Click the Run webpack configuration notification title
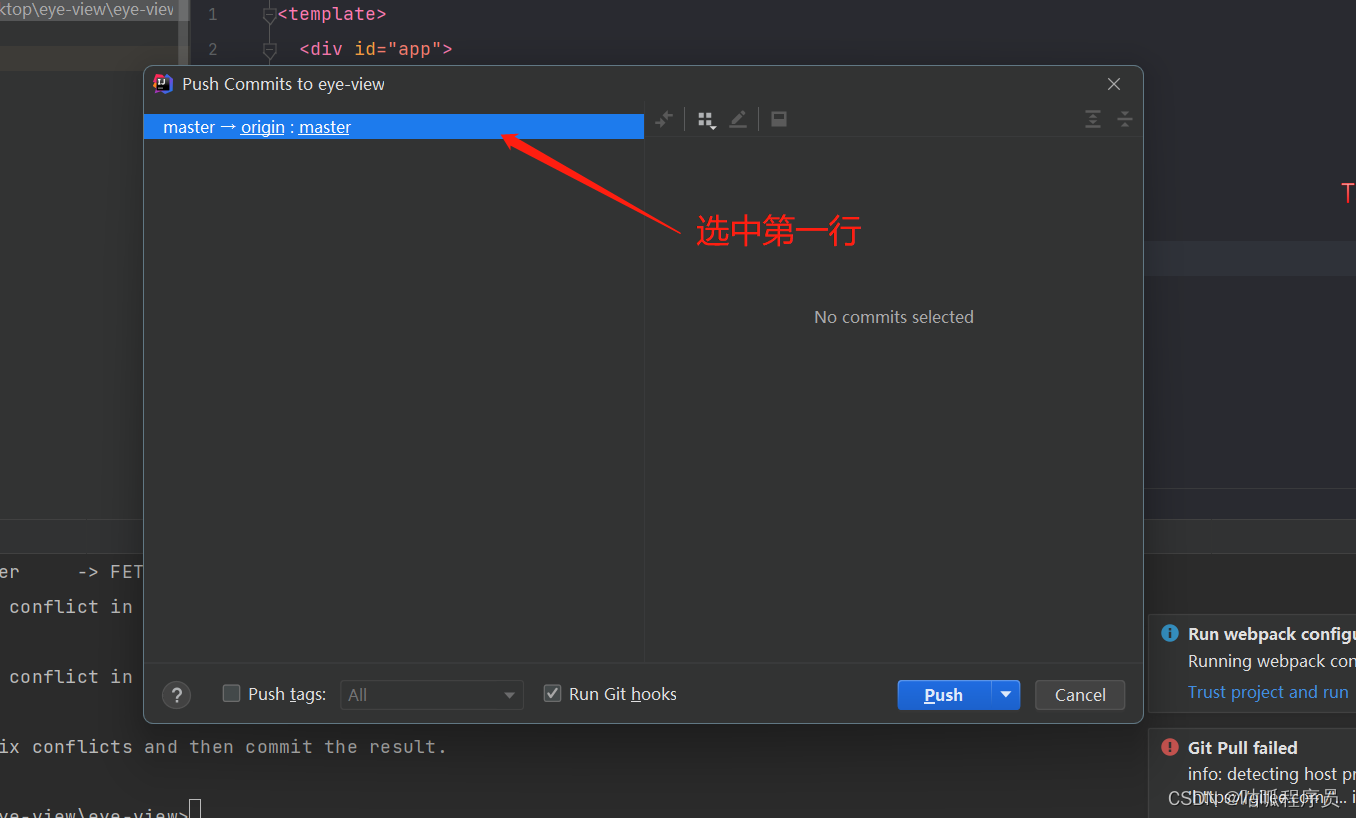Image resolution: width=1356 pixels, height=818 pixels. coord(1272,634)
